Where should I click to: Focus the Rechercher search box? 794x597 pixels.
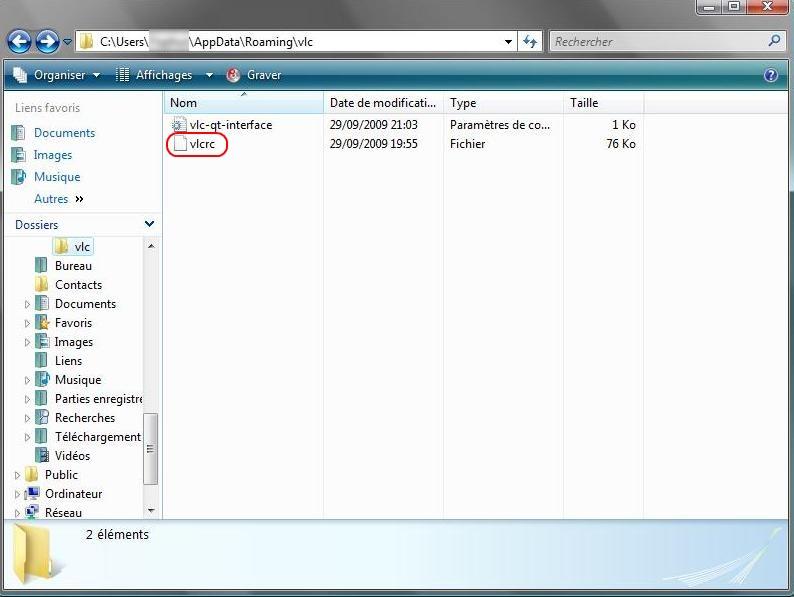(667, 42)
